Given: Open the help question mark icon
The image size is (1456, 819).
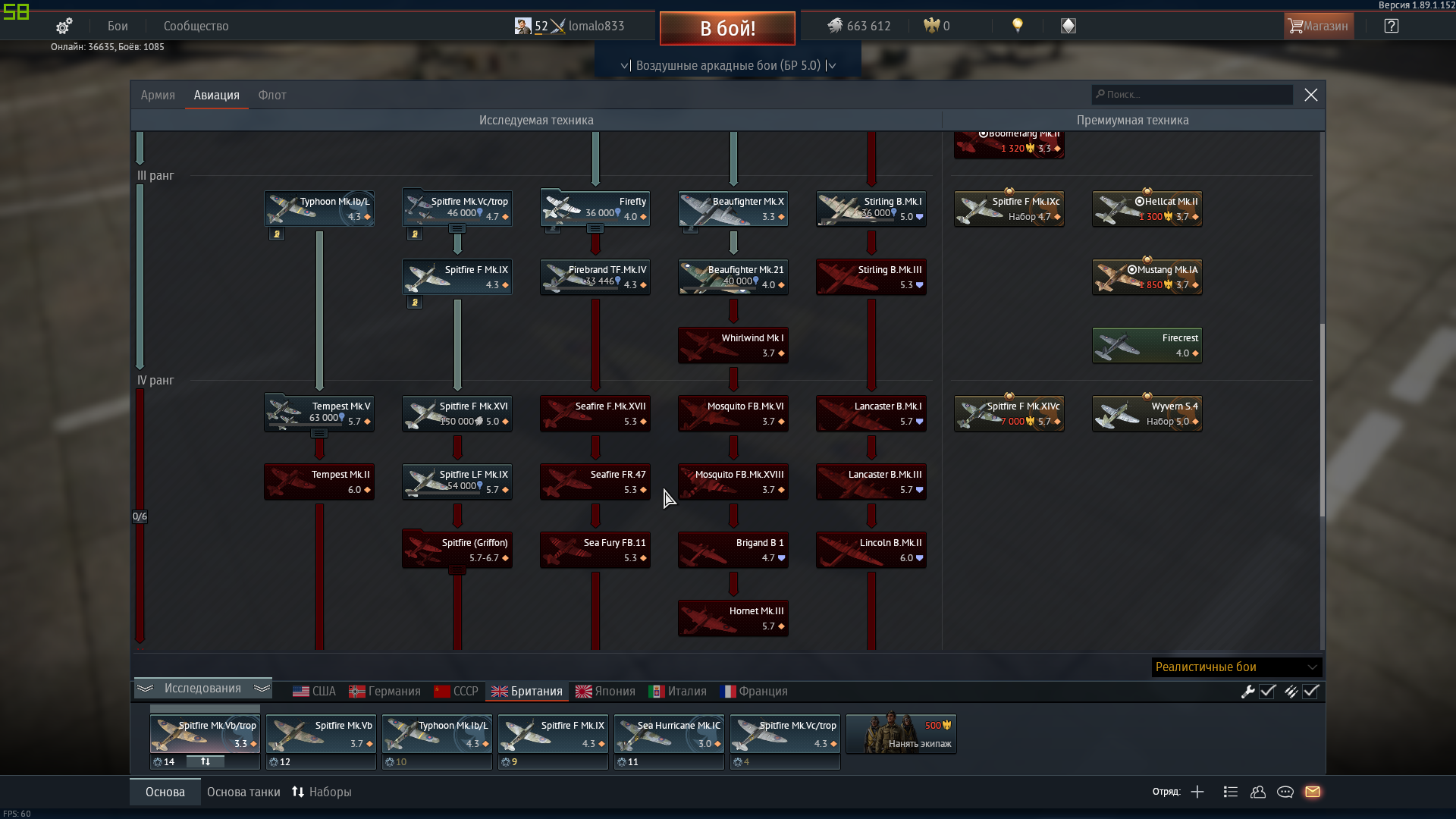Looking at the screenshot, I should pos(1391,26).
